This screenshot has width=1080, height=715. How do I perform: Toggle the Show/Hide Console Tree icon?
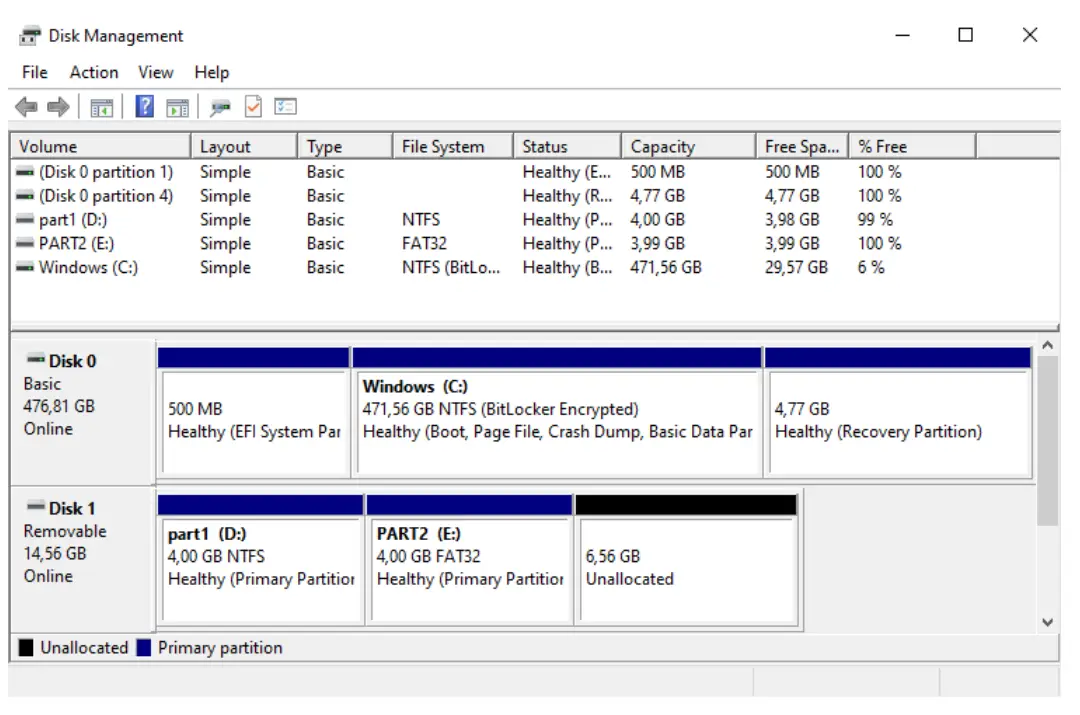pyautogui.click(x=99, y=106)
